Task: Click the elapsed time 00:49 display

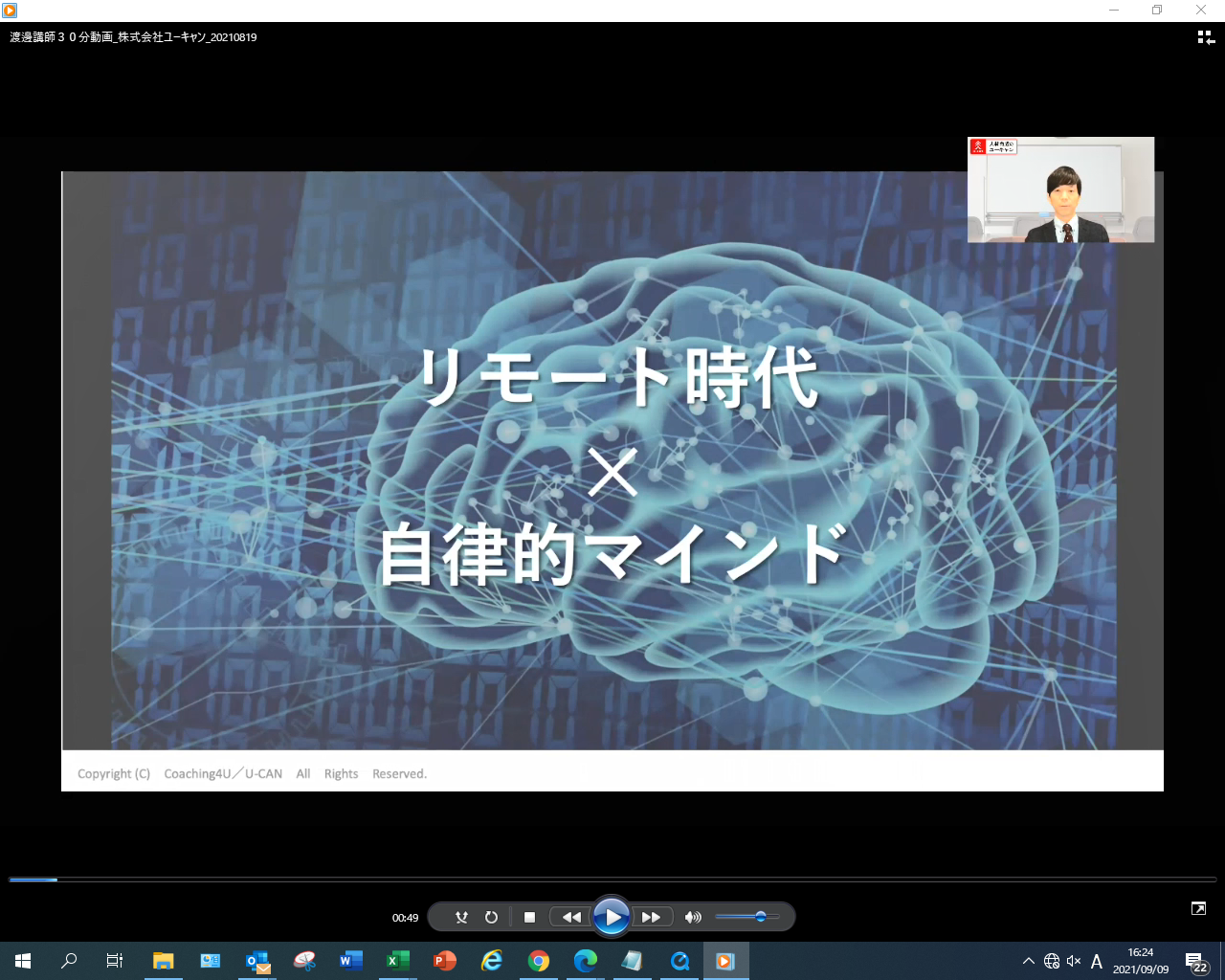Action: click(x=405, y=918)
